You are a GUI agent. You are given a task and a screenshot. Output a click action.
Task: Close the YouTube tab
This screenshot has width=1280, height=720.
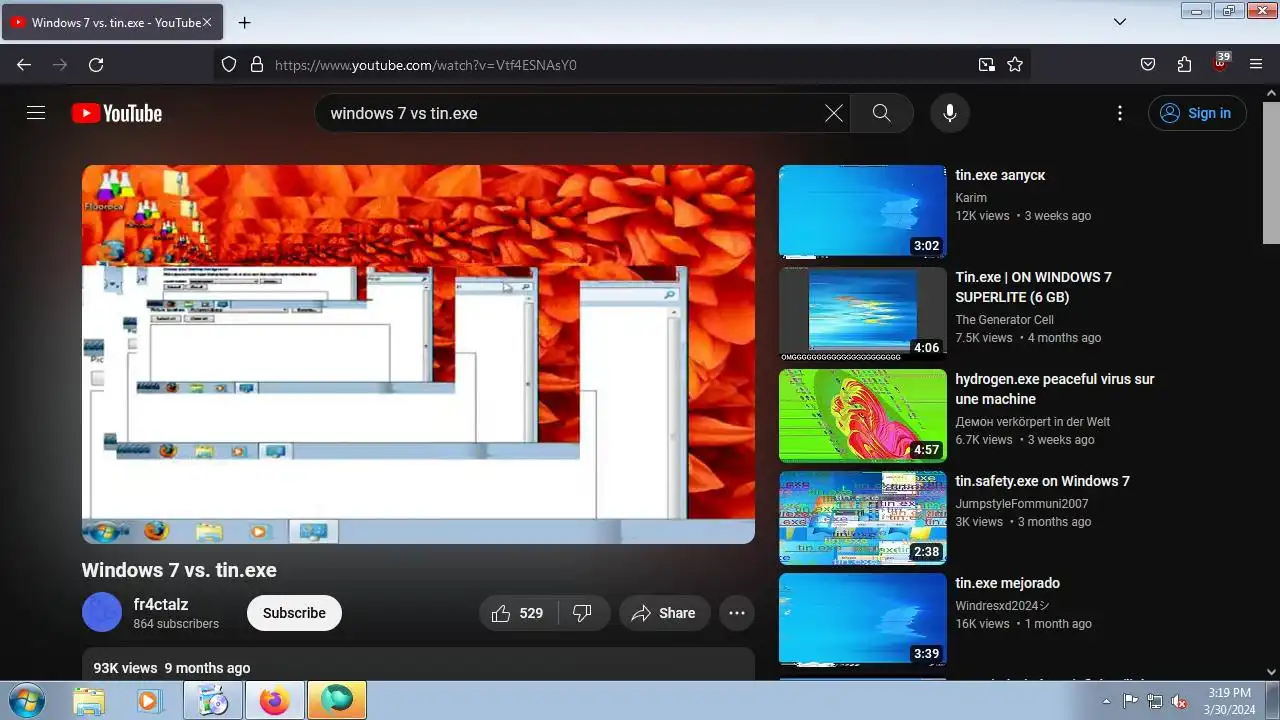[x=207, y=22]
